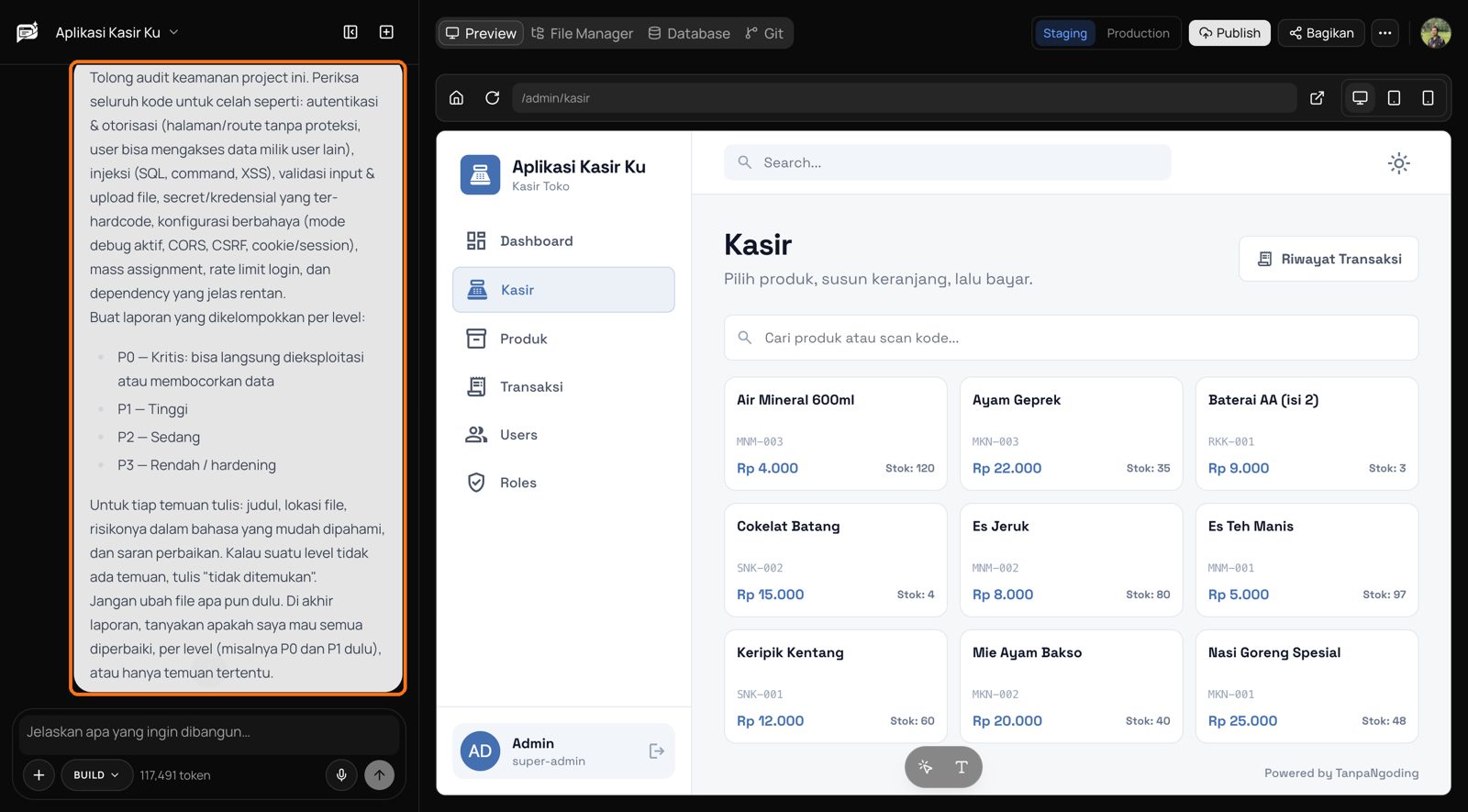Image resolution: width=1468 pixels, height=812 pixels.
Task: Switch to mobile phone viewport view
Action: pyautogui.click(x=1428, y=98)
